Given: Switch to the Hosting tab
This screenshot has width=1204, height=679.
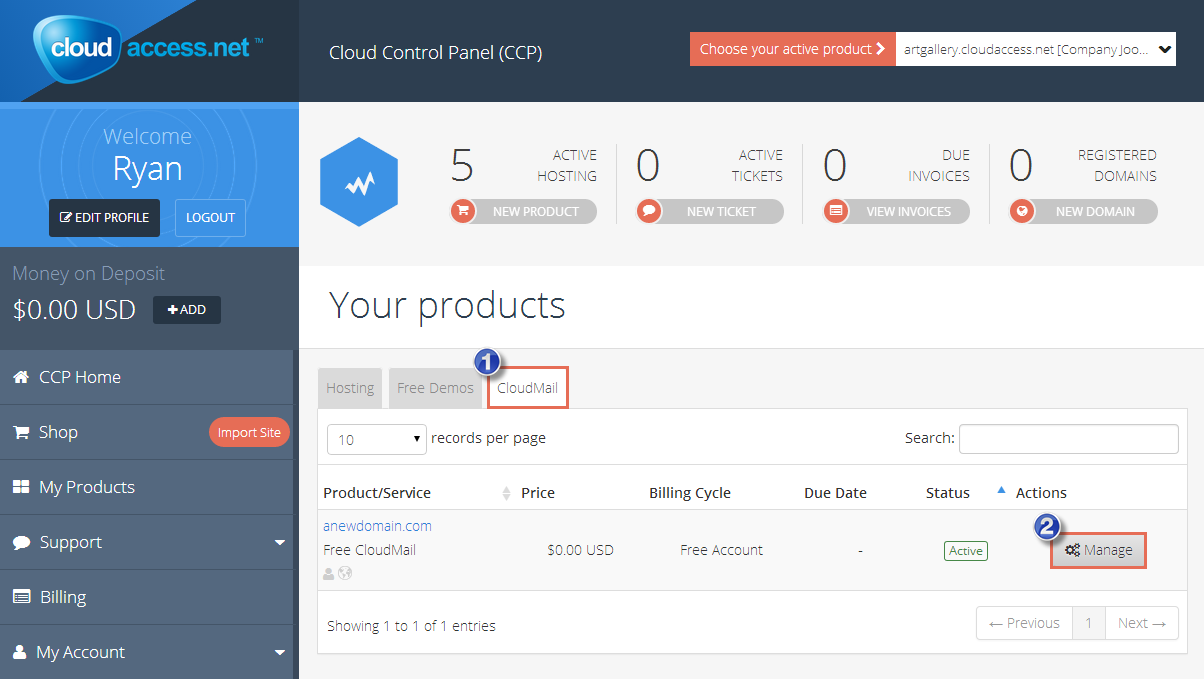Looking at the screenshot, I should 350,388.
